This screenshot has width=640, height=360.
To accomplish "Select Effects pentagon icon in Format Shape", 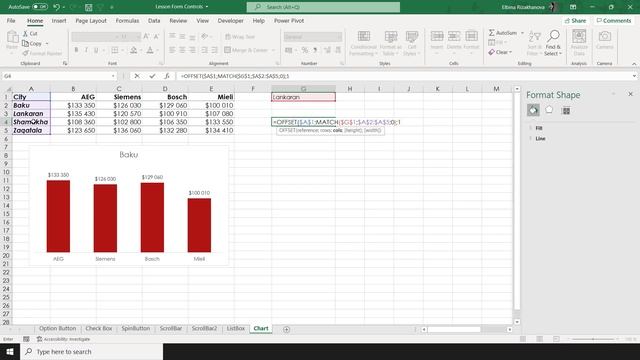I will [x=549, y=110].
